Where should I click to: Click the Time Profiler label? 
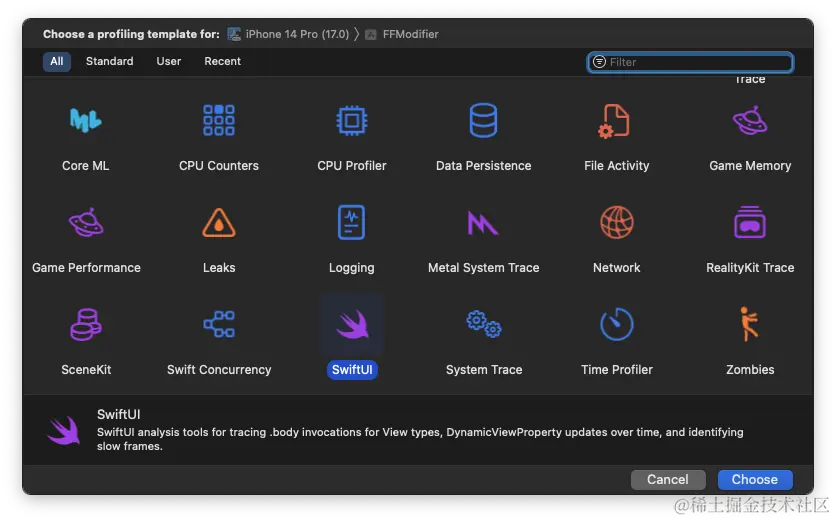(616, 370)
